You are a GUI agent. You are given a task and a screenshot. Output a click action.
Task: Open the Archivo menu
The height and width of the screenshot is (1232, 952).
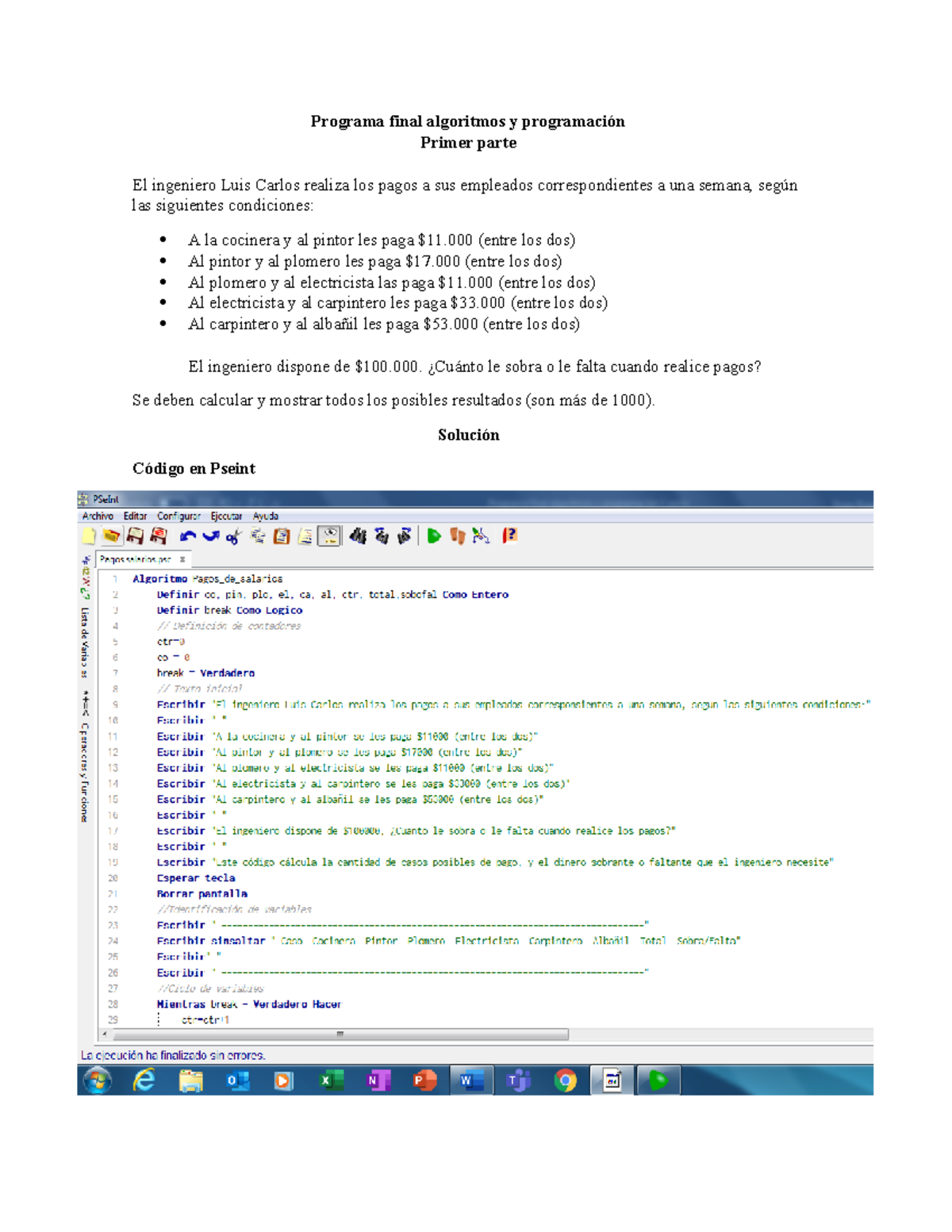(98, 516)
